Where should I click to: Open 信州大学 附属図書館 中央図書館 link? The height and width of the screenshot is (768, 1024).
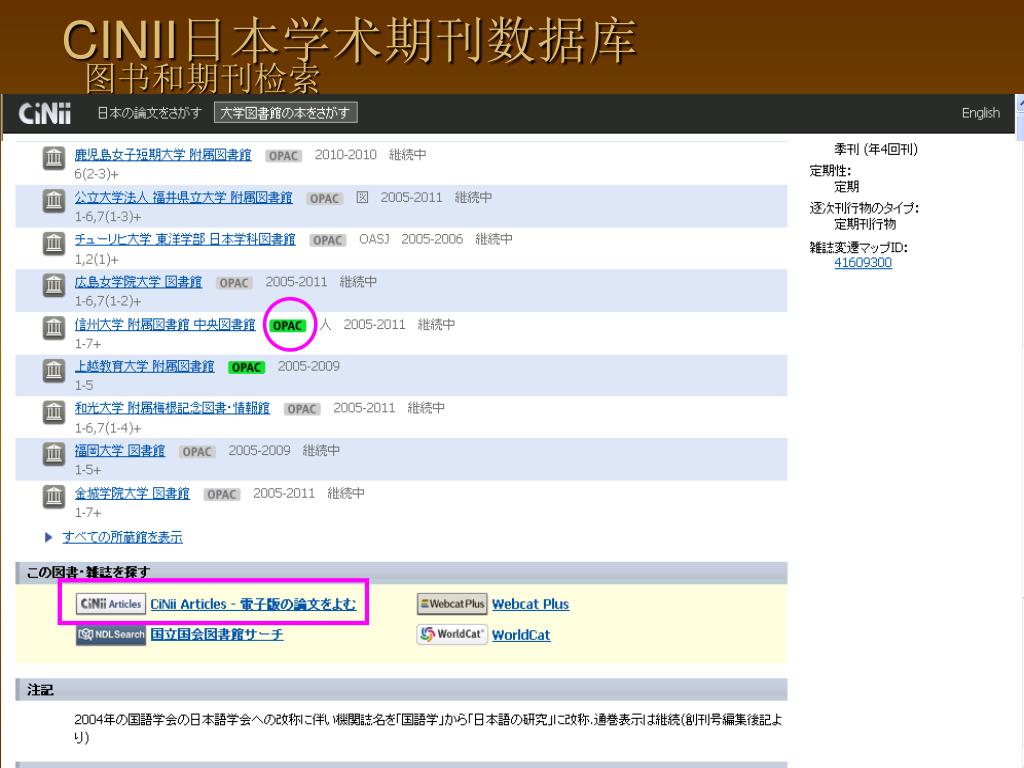coord(165,324)
